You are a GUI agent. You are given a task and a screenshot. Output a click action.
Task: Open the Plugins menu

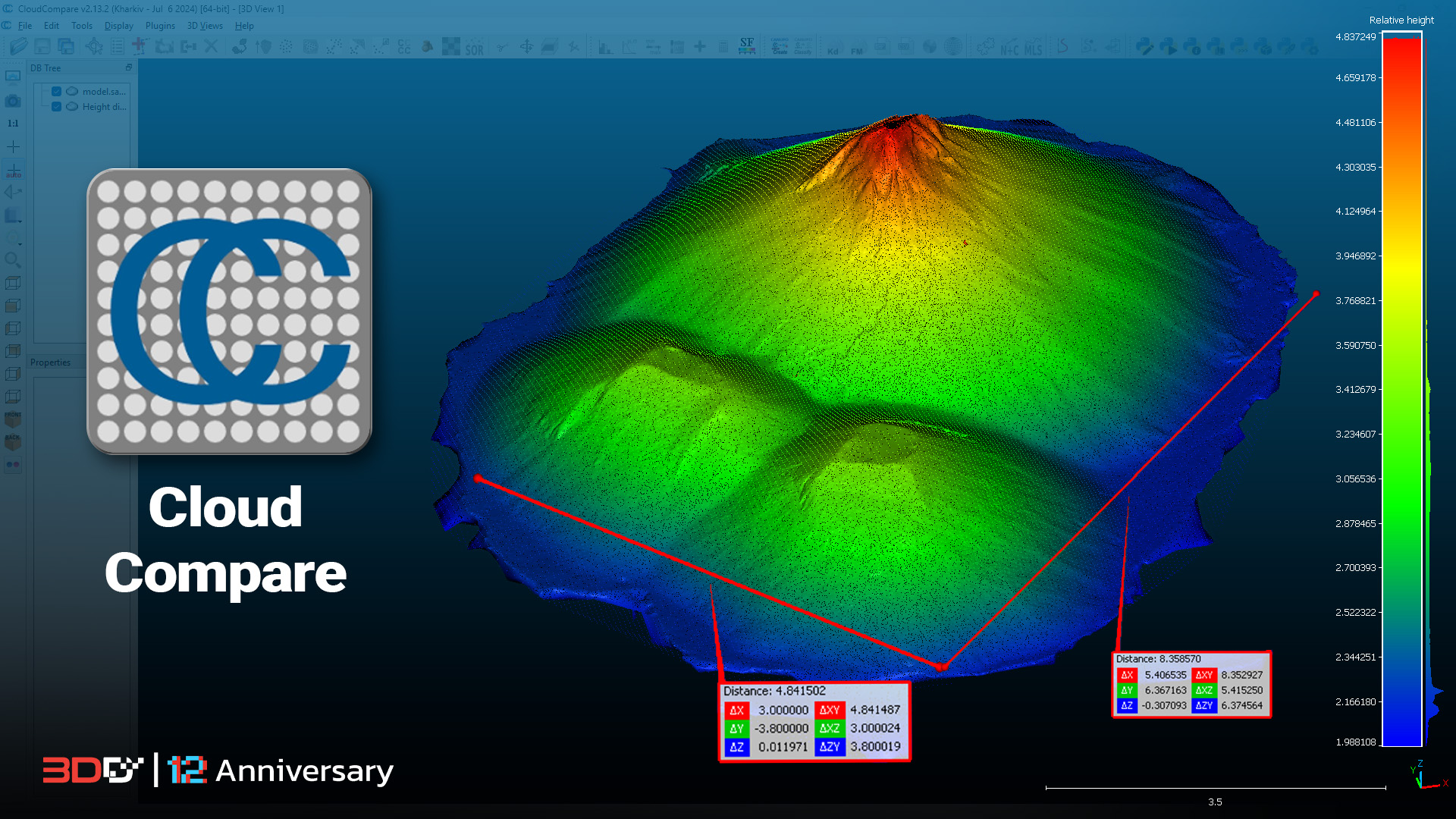point(160,26)
